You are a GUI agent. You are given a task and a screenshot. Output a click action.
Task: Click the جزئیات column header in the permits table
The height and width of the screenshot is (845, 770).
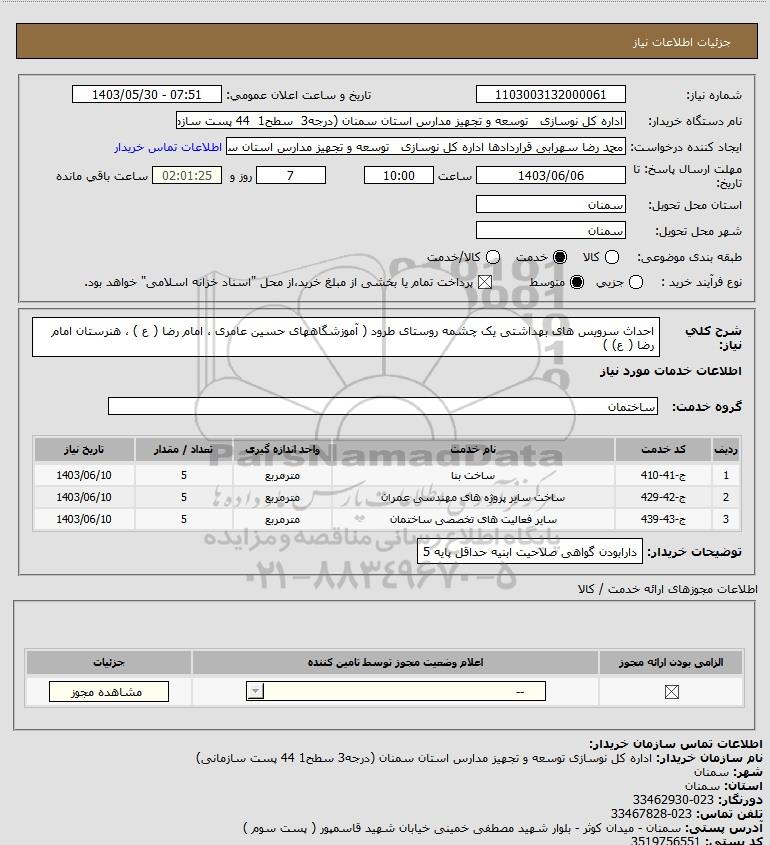coord(108,662)
